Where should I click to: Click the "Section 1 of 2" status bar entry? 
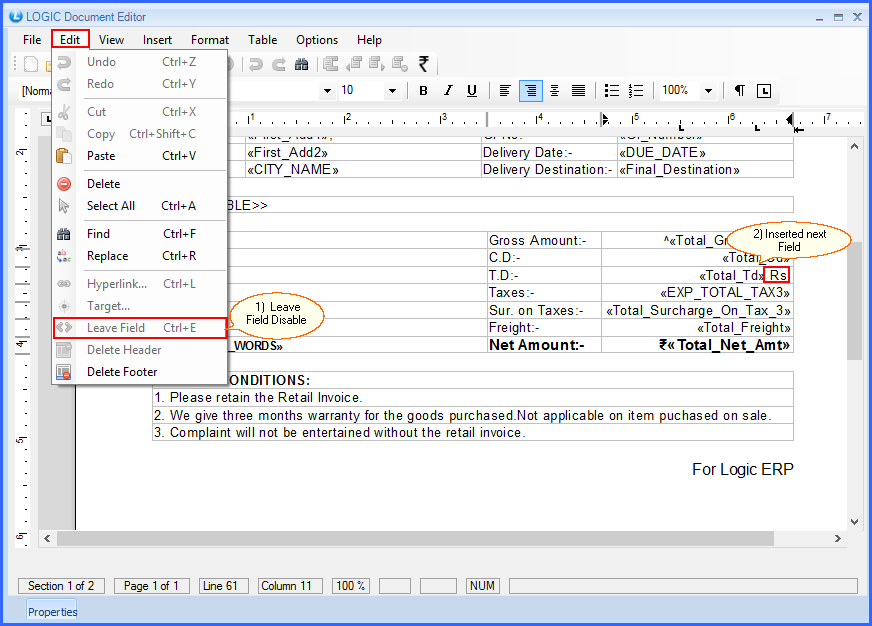click(61, 586)
